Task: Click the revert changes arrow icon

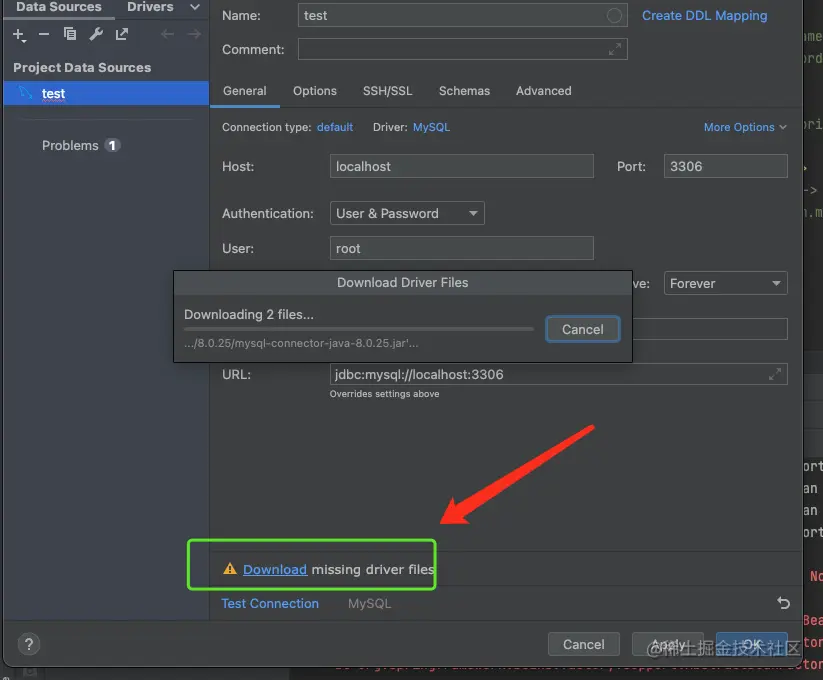Action: (783, 603)
